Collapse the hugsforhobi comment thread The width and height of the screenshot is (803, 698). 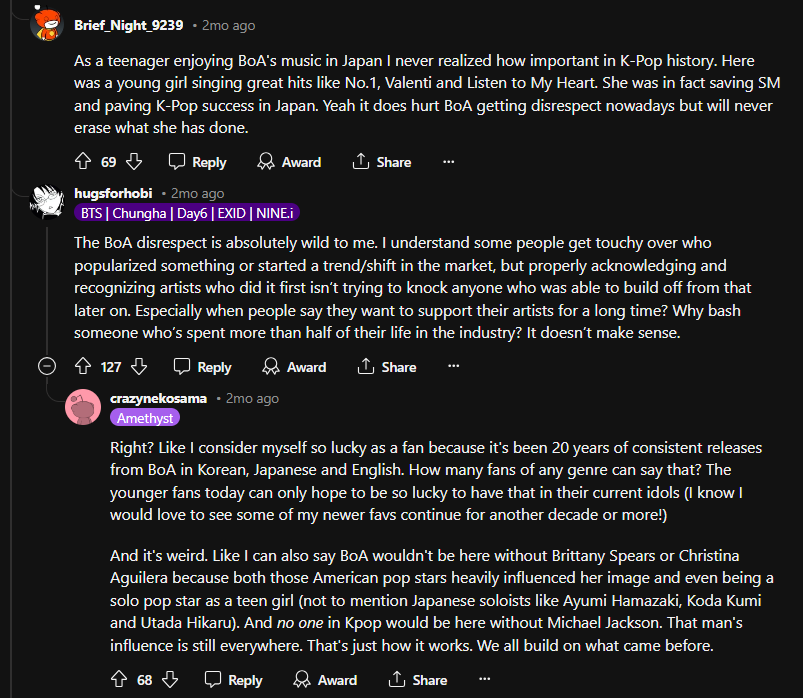(46, 366)
